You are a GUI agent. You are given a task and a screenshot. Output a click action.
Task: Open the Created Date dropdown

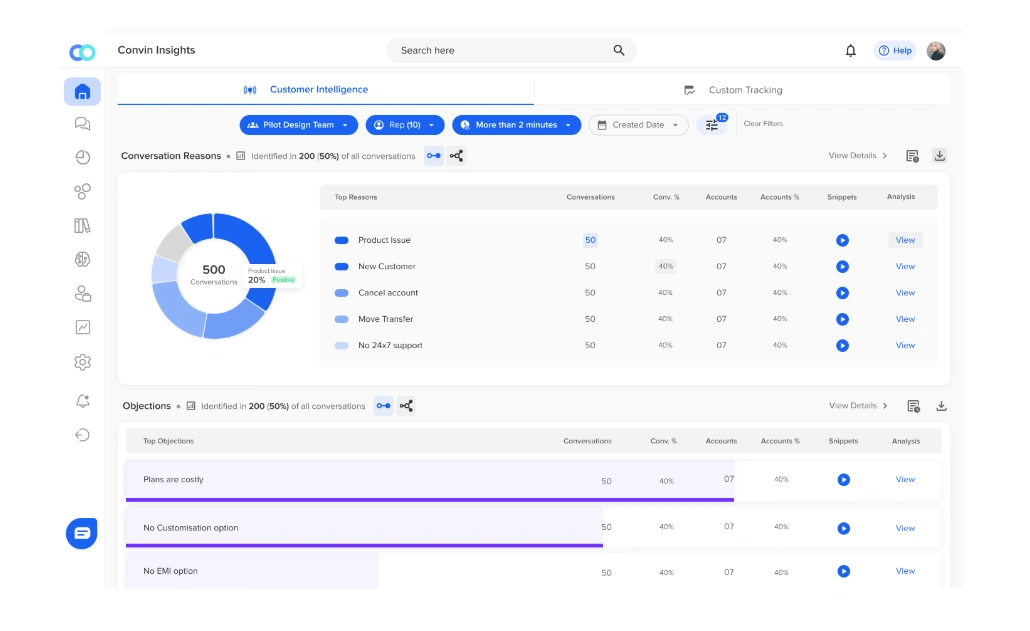pyautogui.click(x=638, y=124)
